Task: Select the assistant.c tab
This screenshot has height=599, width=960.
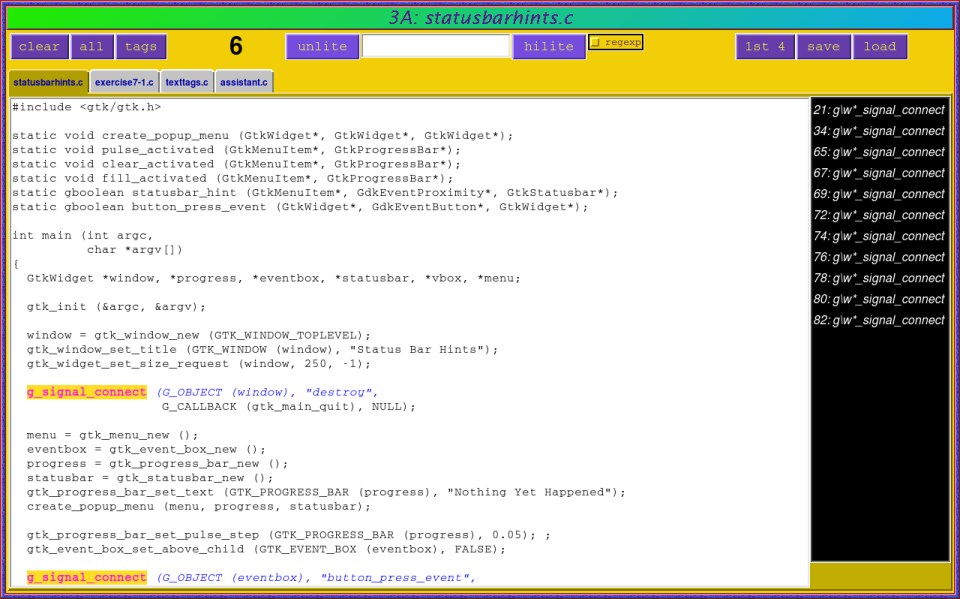Action: (243, 82)
